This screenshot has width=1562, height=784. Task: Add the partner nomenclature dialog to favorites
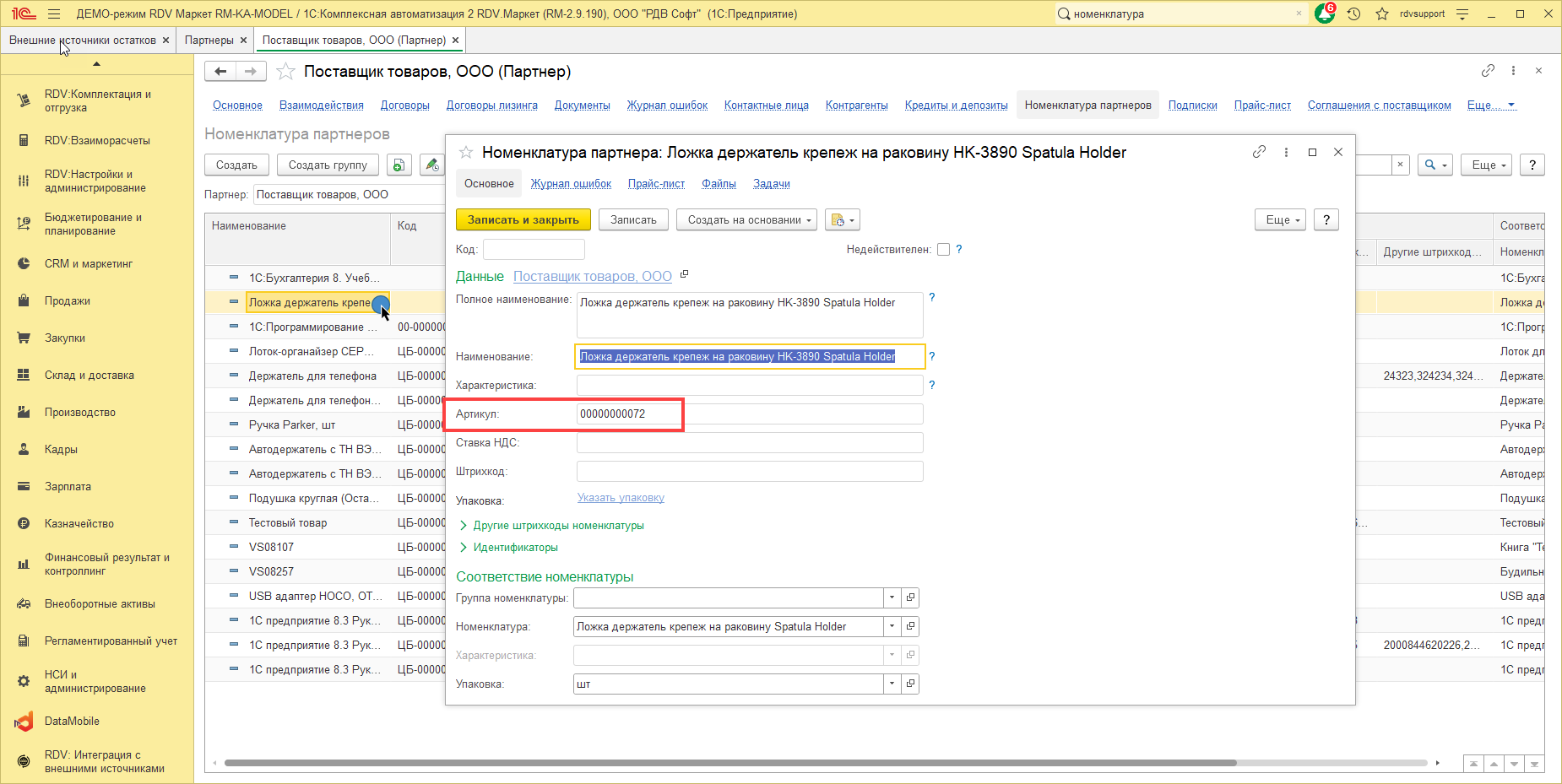point(465,152)
